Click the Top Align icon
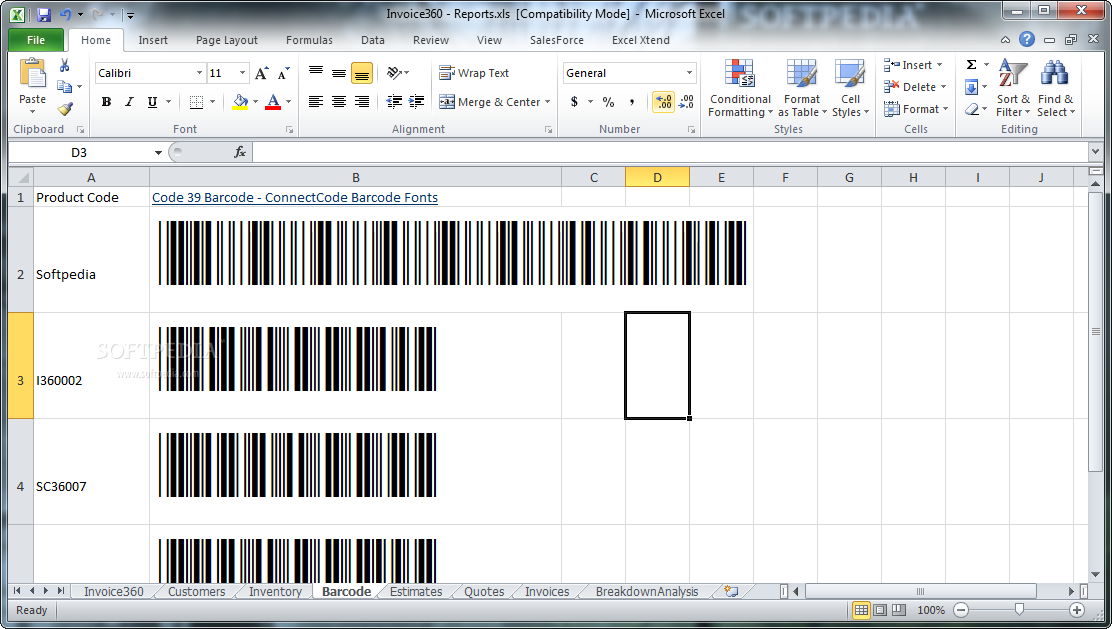The image size is (1112, 629). 316,72
